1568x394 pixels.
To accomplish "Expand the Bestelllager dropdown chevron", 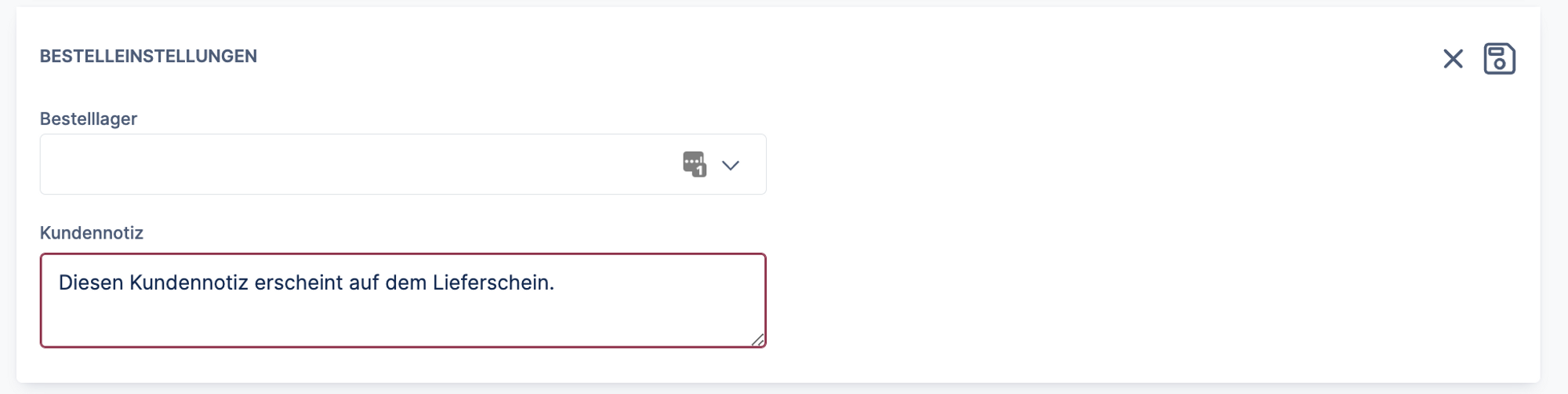I will click(731, 165).
